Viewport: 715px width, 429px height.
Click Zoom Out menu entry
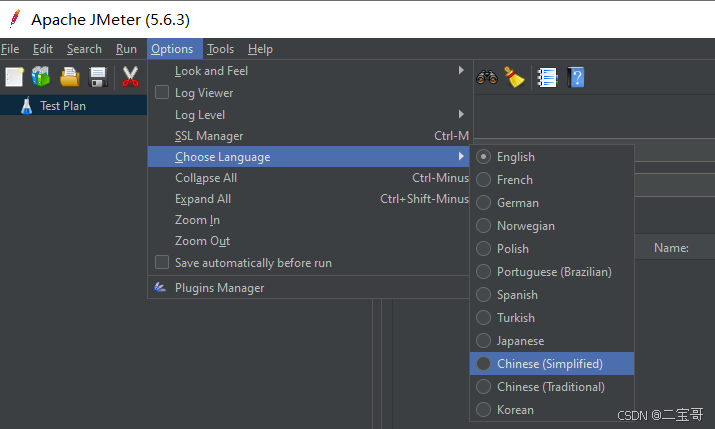[x=309, y=241]
